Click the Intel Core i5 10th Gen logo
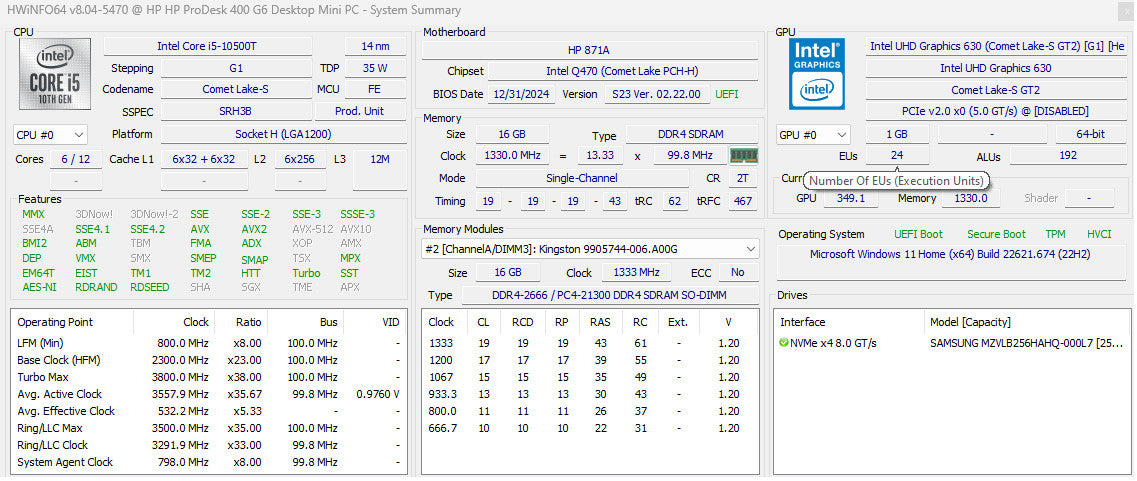This screenshot has height=481, width=1137. point(55,73)
